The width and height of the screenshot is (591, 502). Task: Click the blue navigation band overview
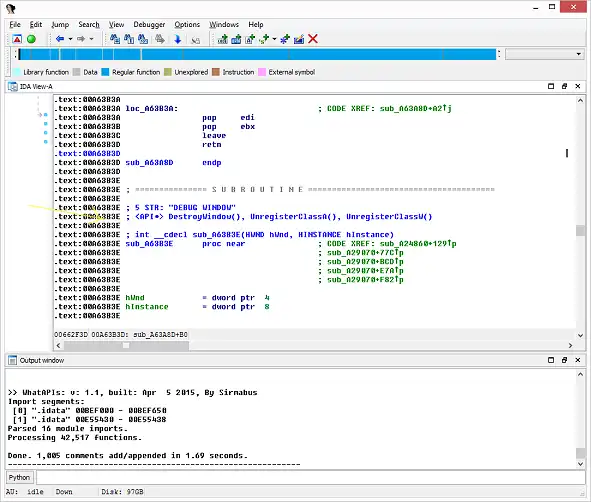(257, 54)
